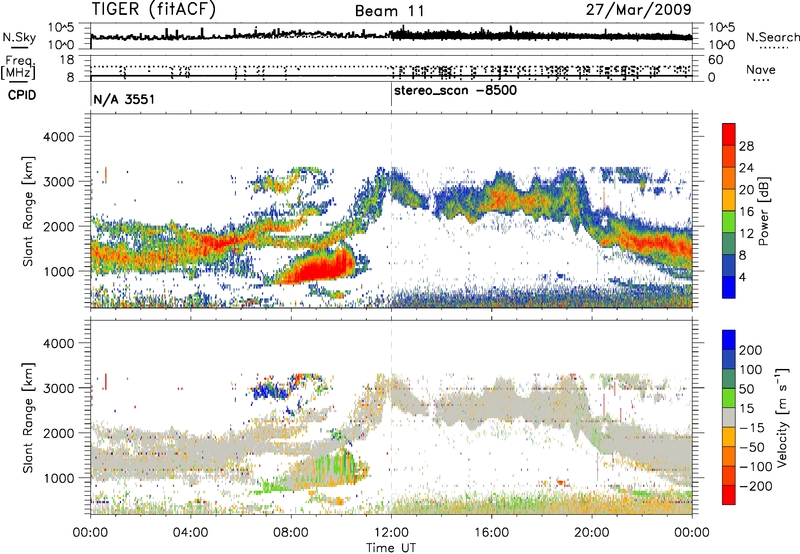Screen dimensions: 800x554
Task: Select the light green 12–16 dB Power segment
Action: (x=729, y=222)
